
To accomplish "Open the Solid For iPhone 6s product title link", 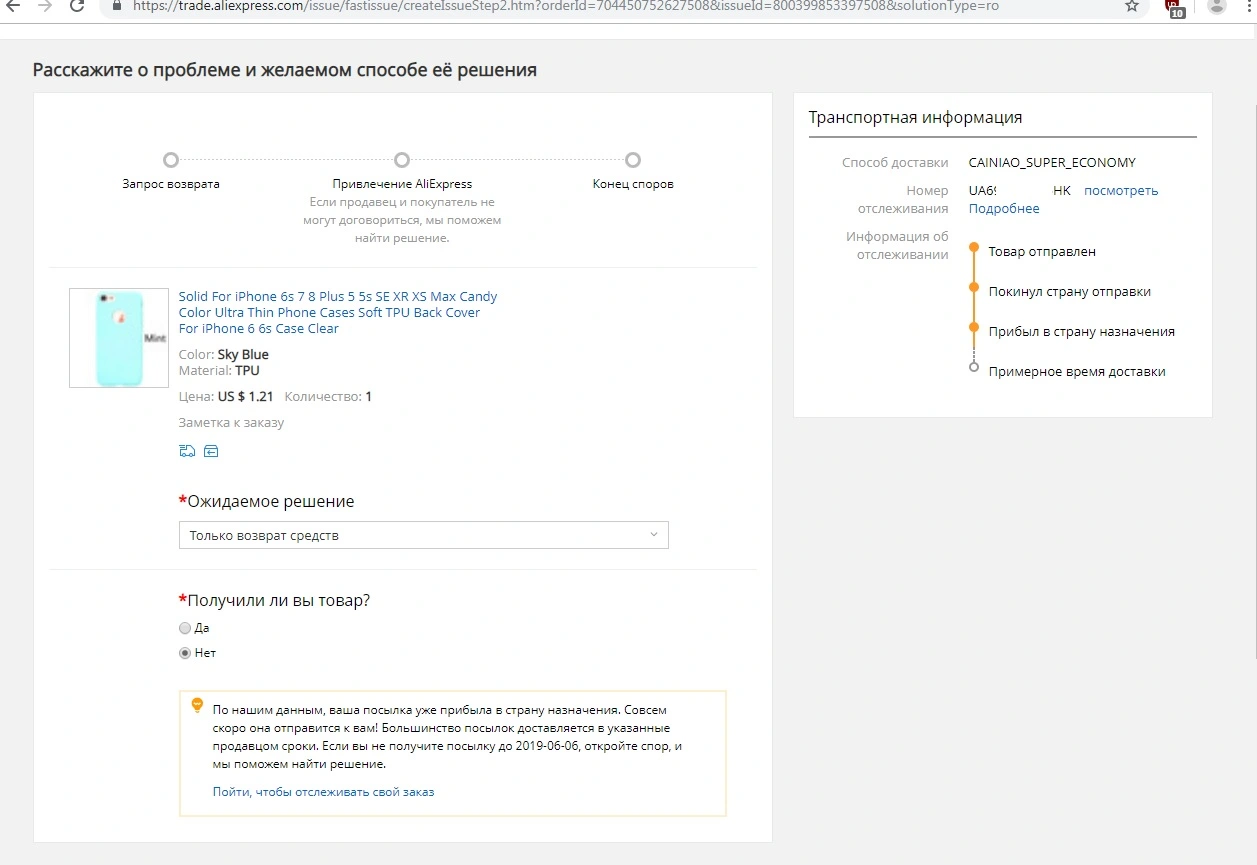I will click(338, 312).
